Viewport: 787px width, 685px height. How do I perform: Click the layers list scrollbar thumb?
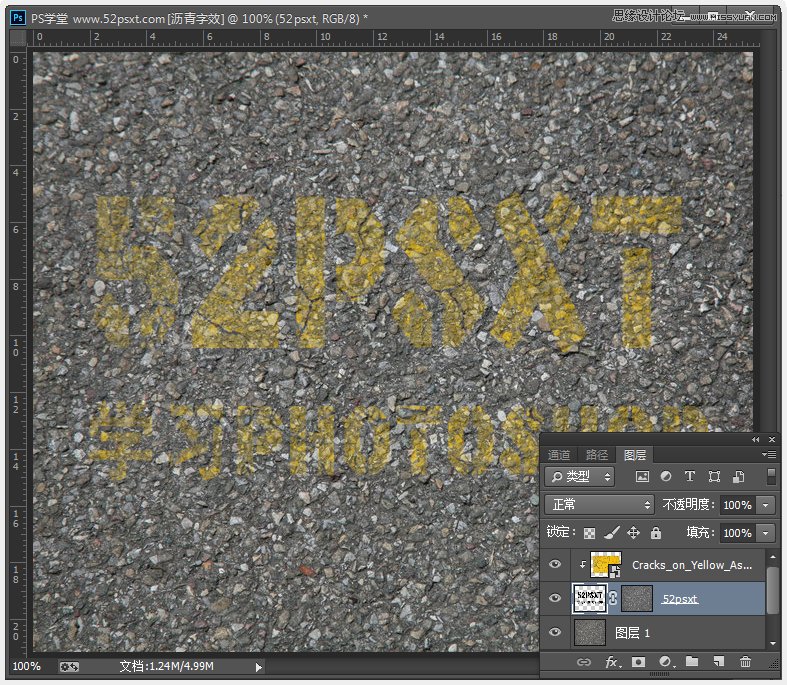(x=772, y=591)
